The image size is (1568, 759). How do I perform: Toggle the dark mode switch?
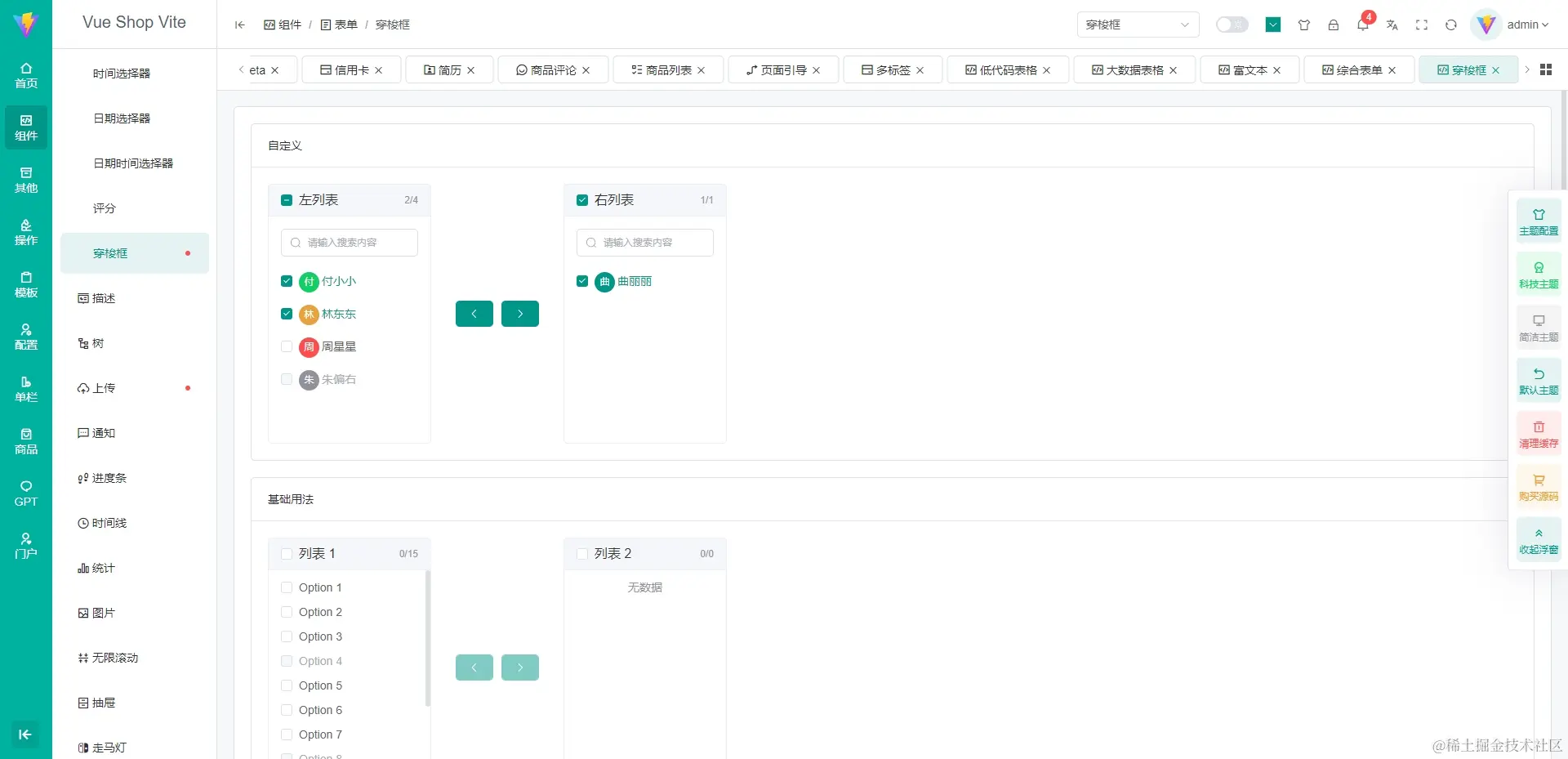(x=1232, y=25)
